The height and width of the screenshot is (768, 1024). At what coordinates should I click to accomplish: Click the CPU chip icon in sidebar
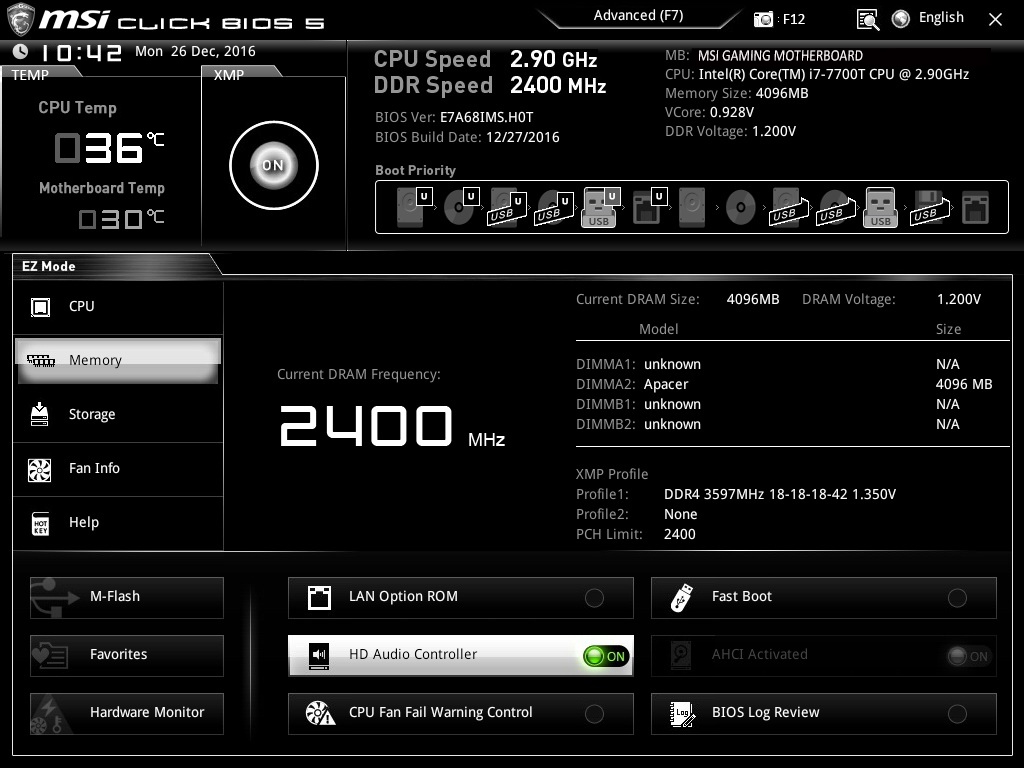41,307
